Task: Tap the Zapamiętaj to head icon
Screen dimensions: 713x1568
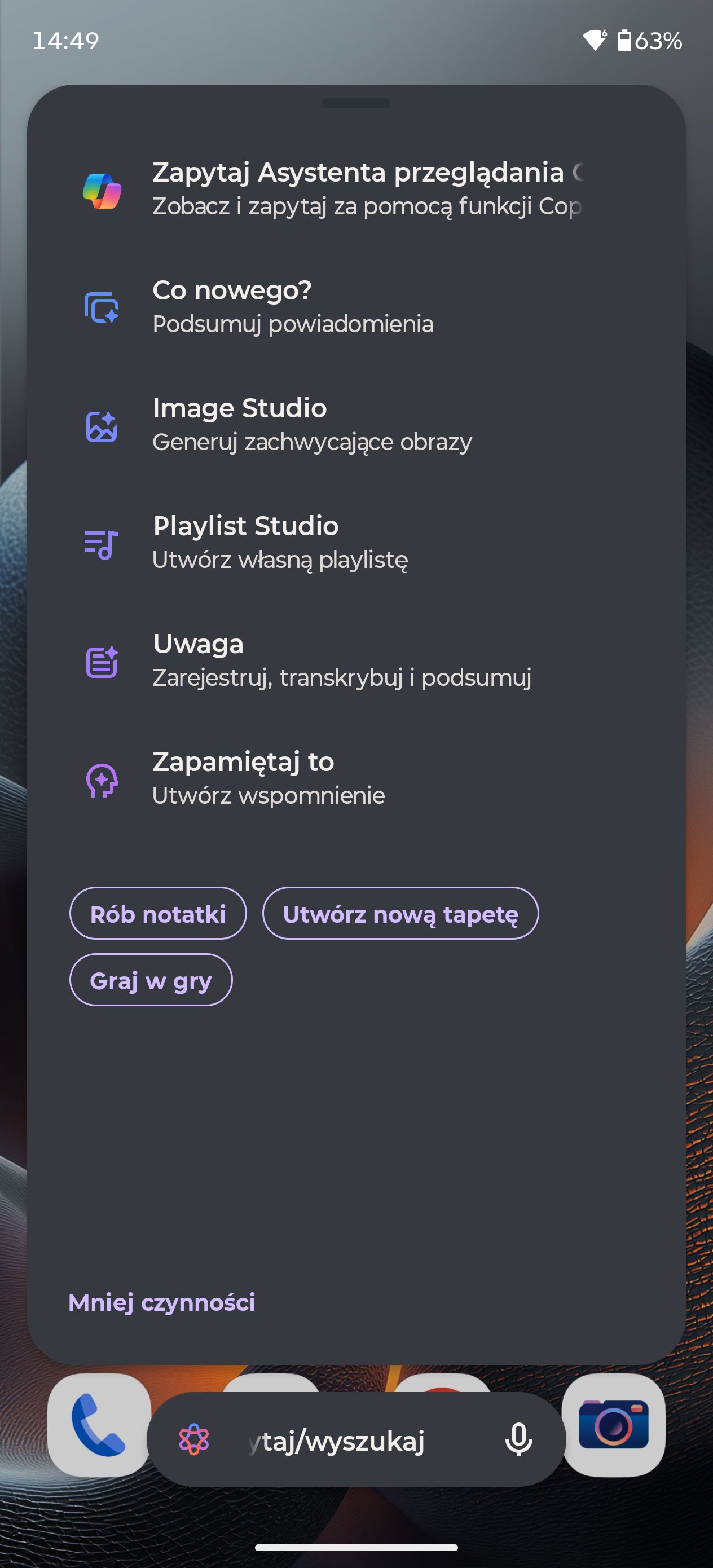Action: pyautogui.click(x=102, y=779)
